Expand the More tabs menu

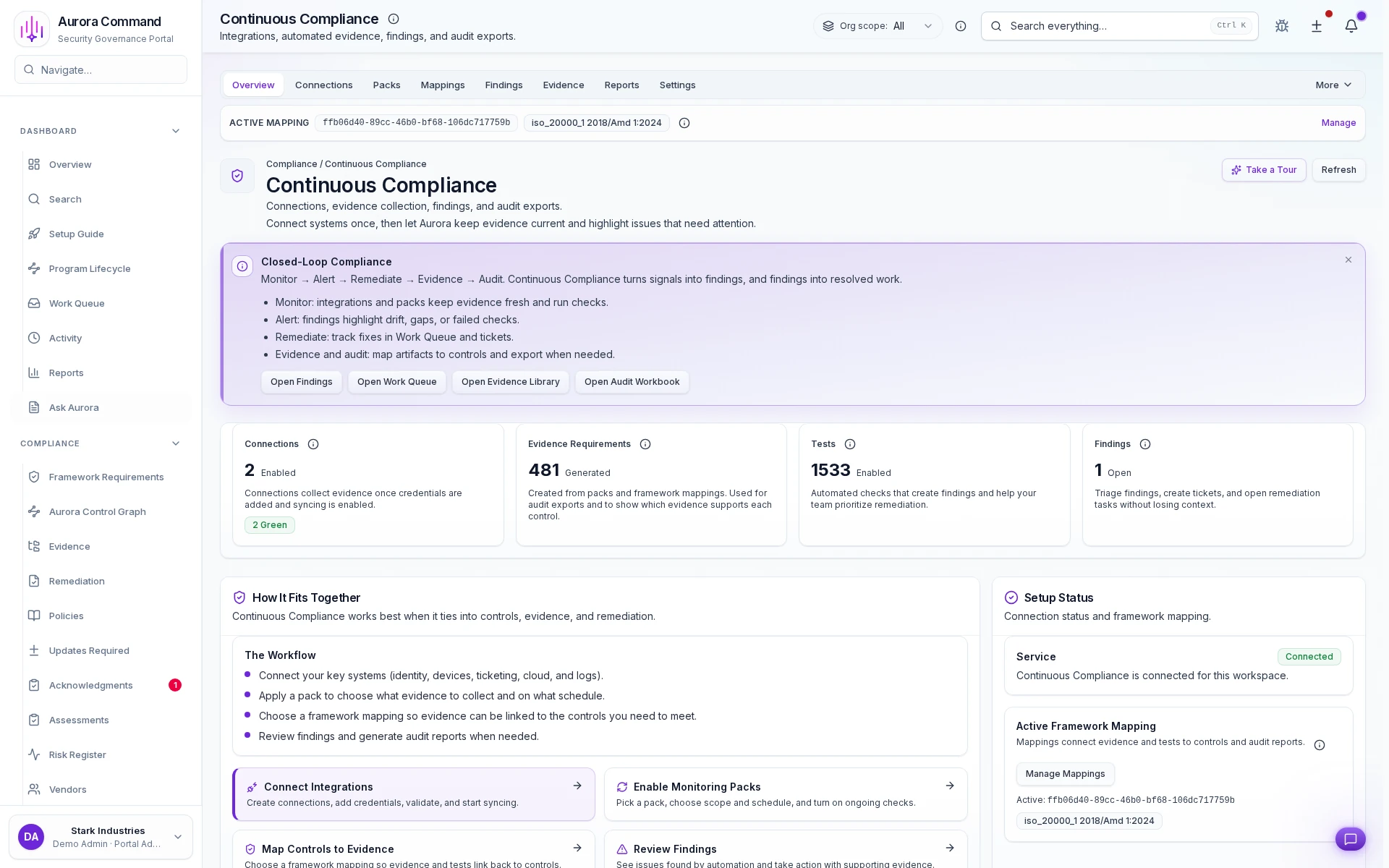click(1333, 85)
